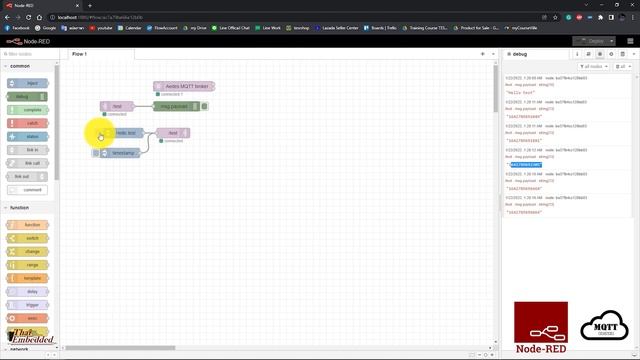
Task: Select the catch node in the palette
Action: (x=28, y=123)
